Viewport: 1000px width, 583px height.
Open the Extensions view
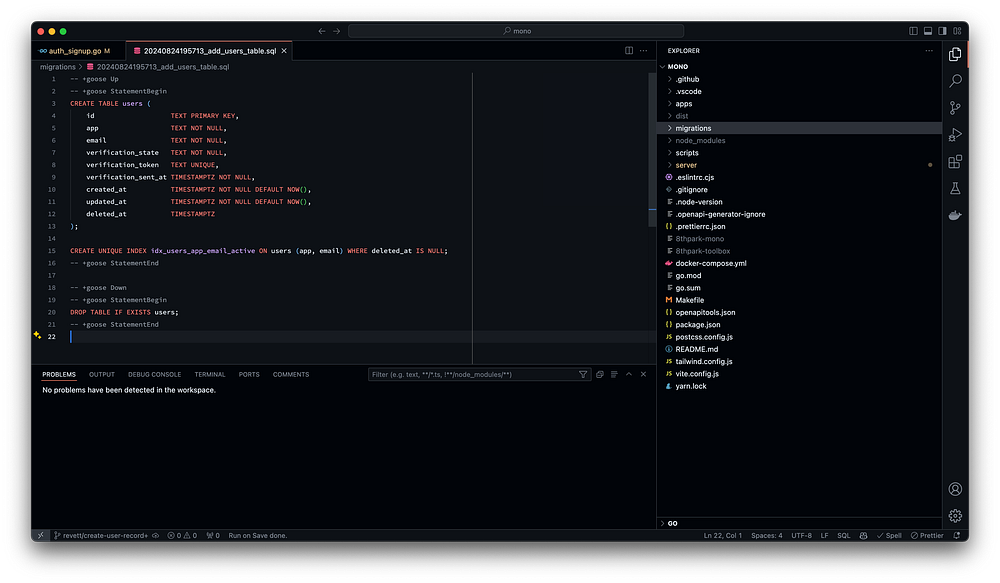click(955, 162)
